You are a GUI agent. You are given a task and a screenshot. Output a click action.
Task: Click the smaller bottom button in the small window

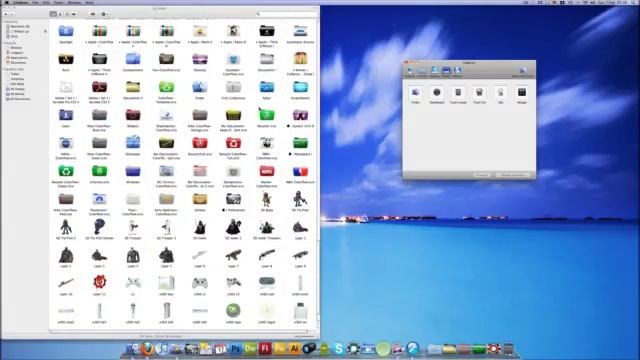pos(482,175)
